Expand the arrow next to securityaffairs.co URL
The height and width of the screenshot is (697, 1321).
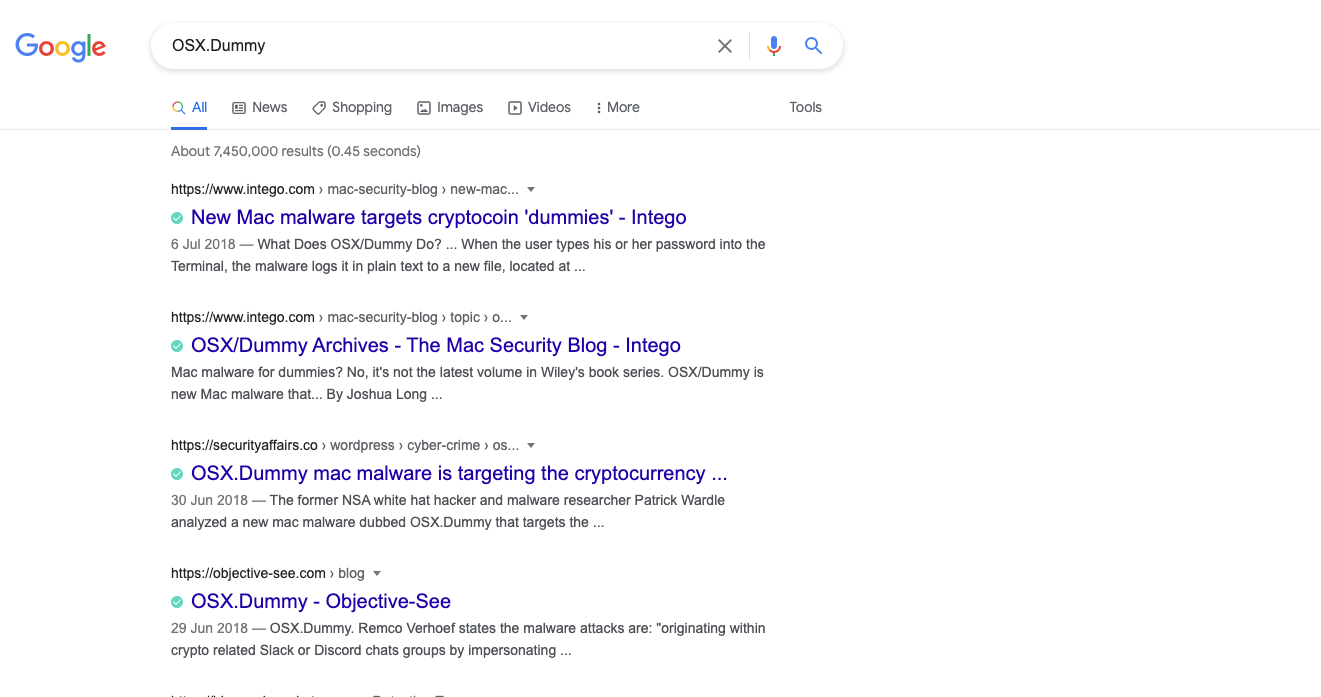(531, 445)
